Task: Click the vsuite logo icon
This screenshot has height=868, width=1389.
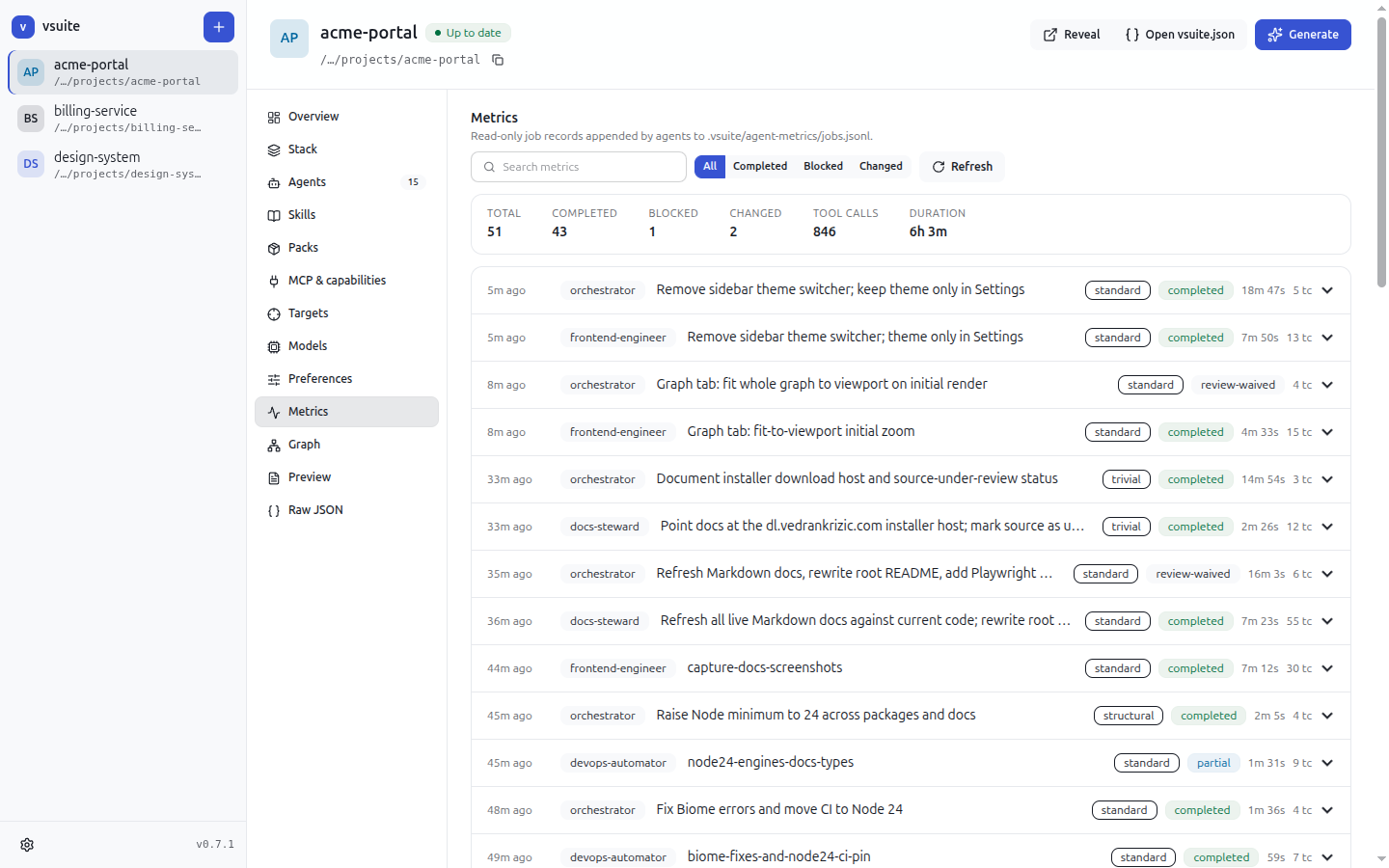Action: click(23, 27)
